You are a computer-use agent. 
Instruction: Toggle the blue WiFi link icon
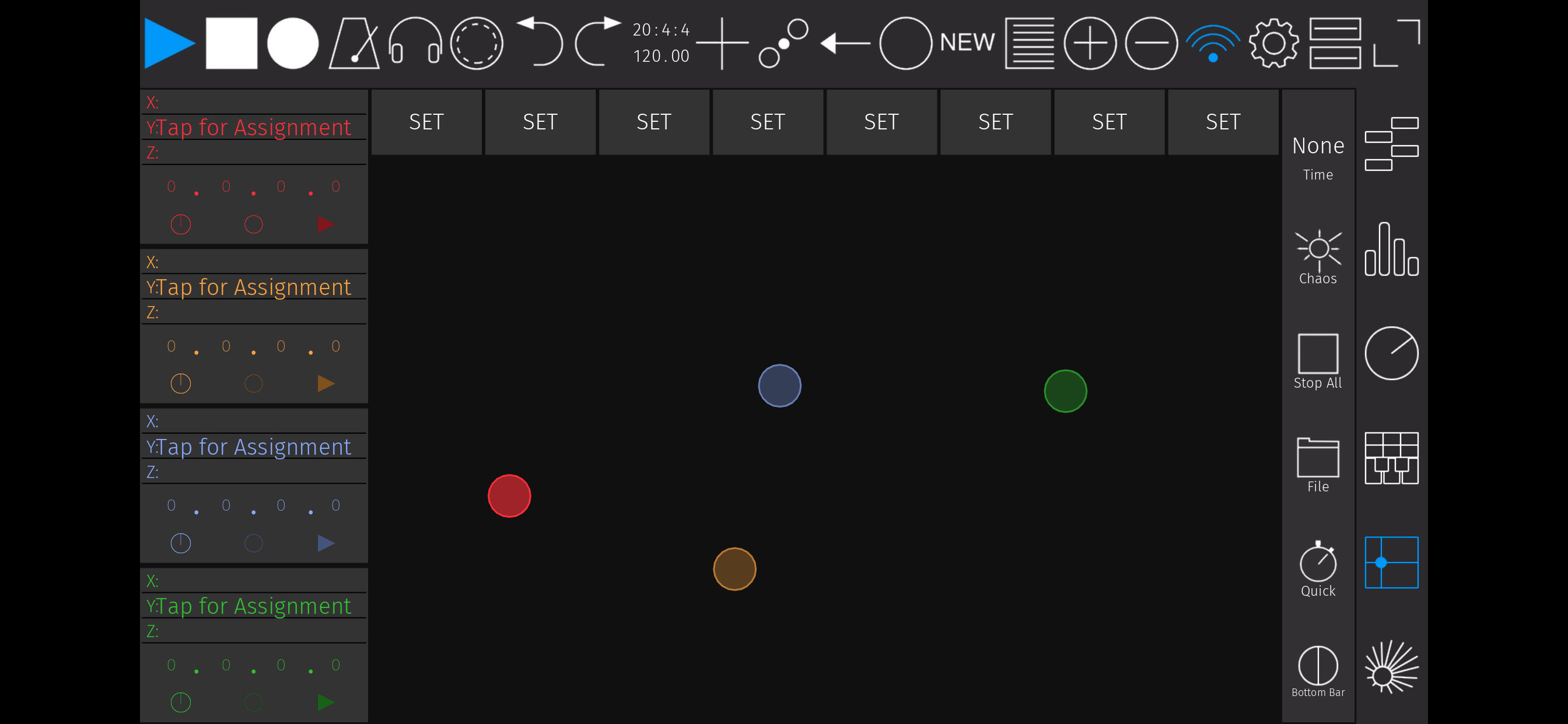[x=1213, y=43]
